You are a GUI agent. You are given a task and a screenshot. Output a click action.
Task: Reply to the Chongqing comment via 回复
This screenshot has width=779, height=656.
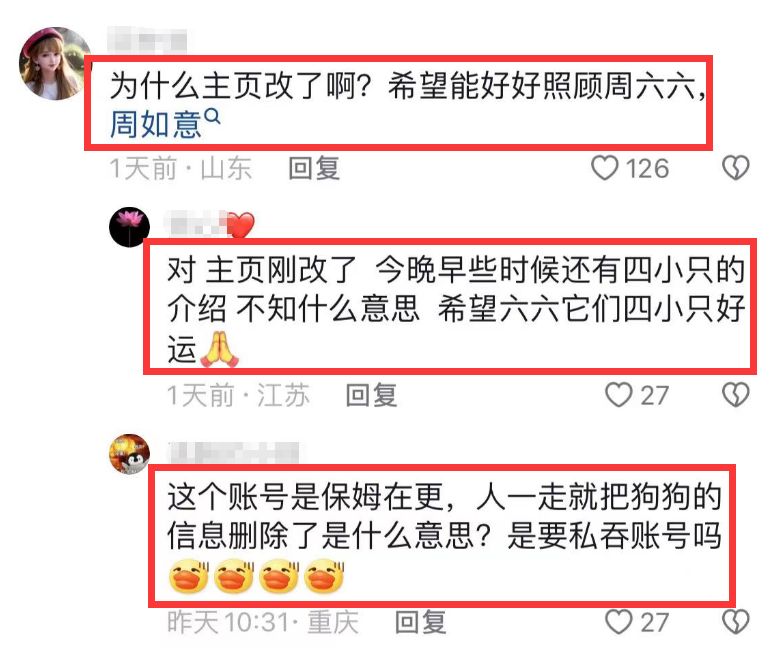click(x=420, y=622)
